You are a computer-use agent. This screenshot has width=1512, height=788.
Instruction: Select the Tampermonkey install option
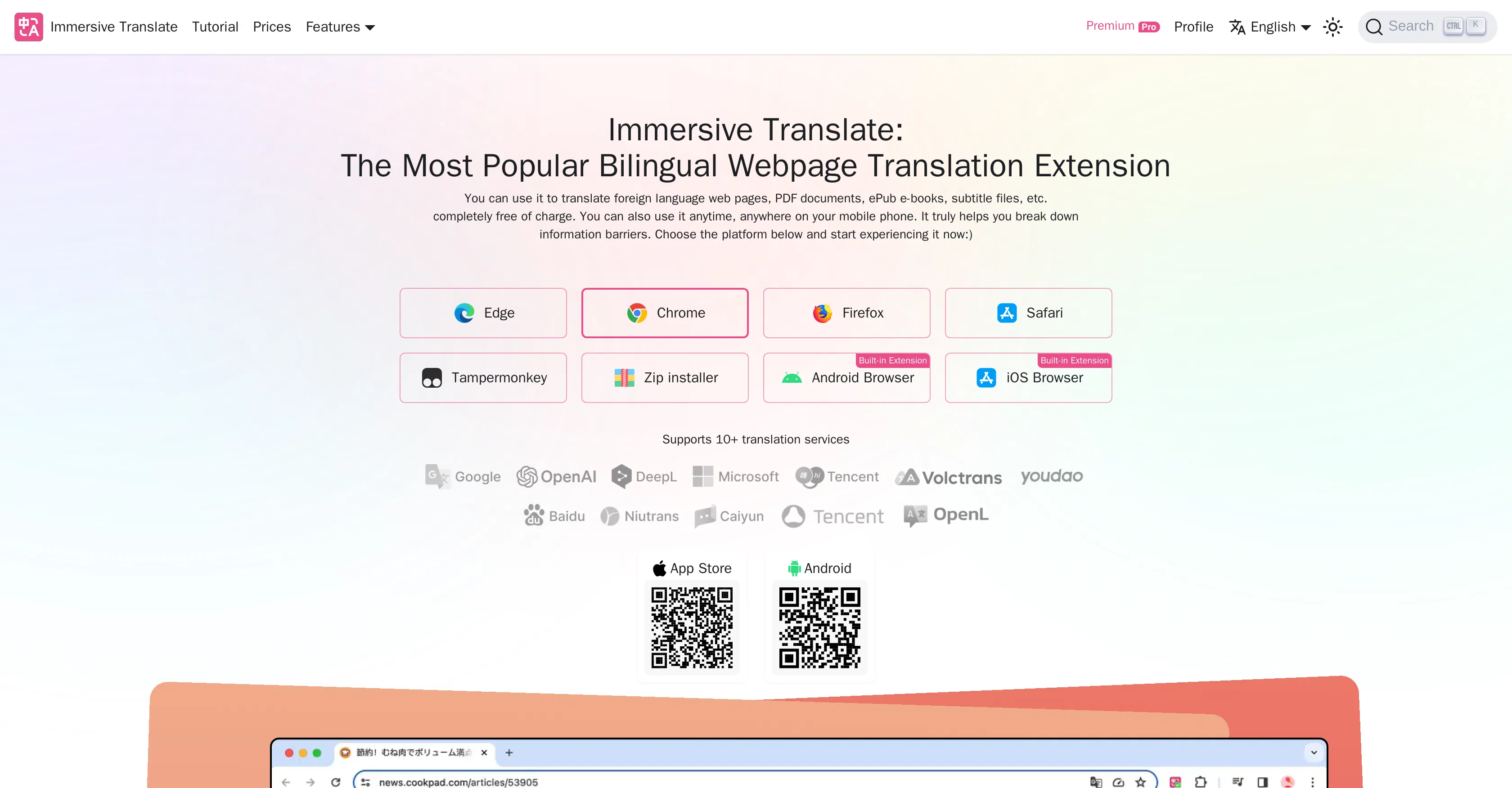482,377
